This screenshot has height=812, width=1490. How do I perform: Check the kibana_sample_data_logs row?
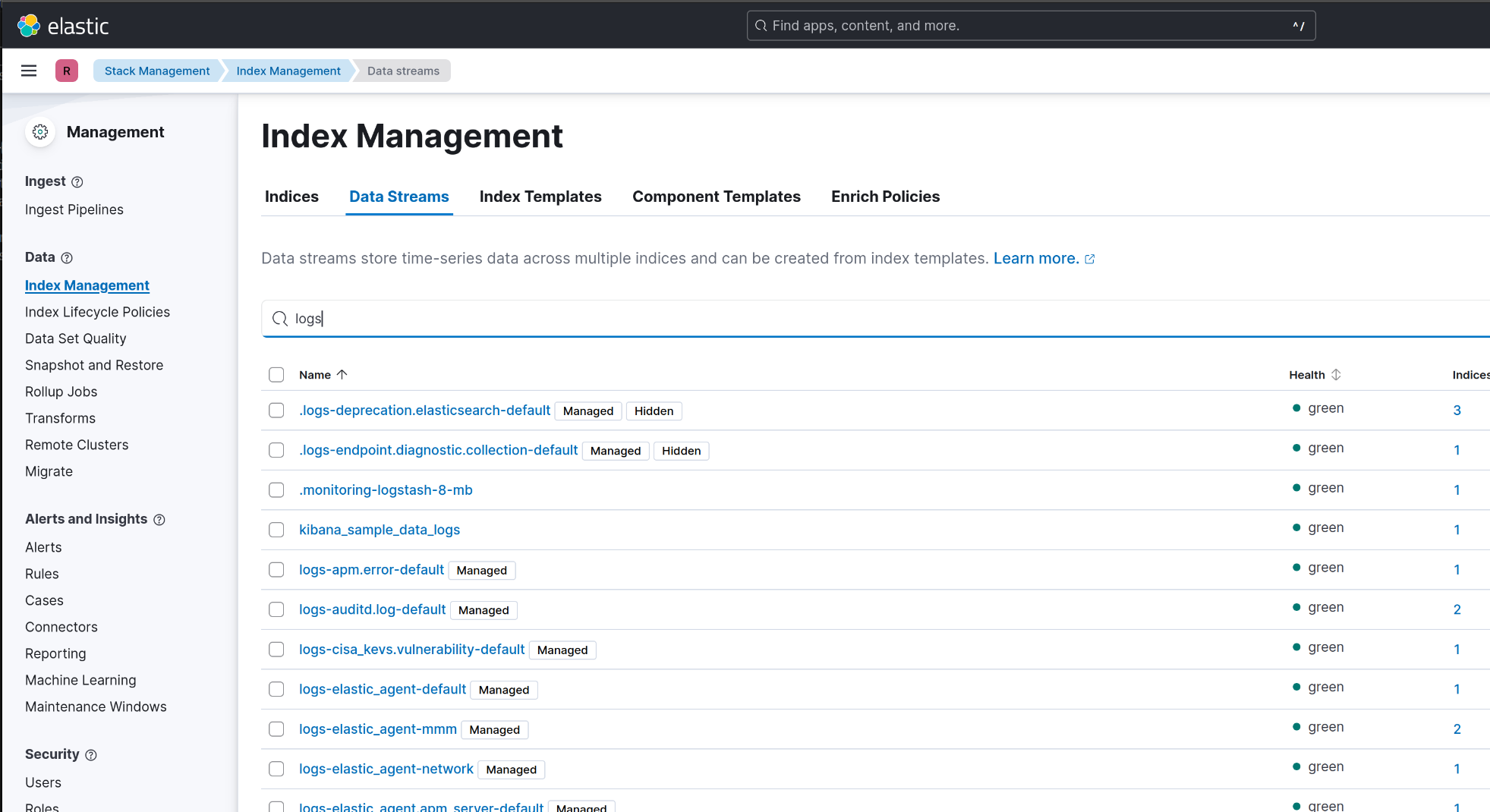[276, 530]
